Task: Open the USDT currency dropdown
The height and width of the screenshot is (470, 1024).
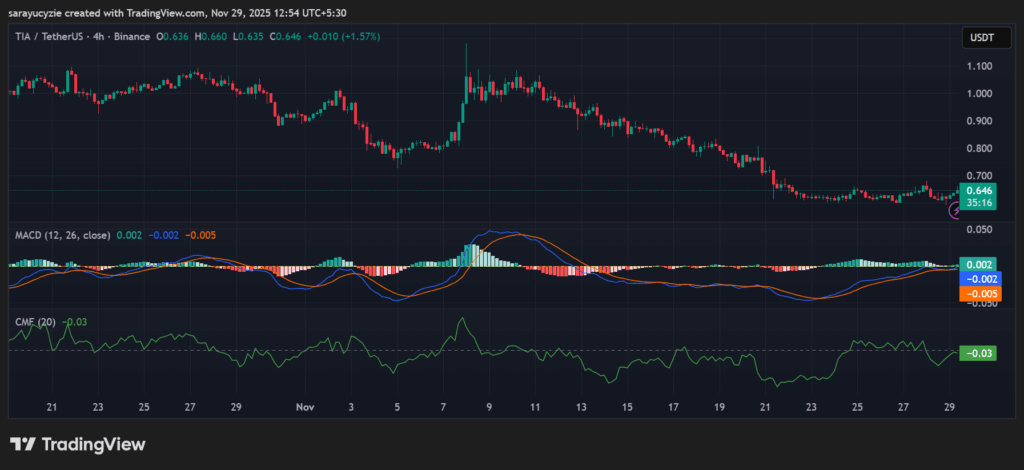Action: click(x=977, y=38)
